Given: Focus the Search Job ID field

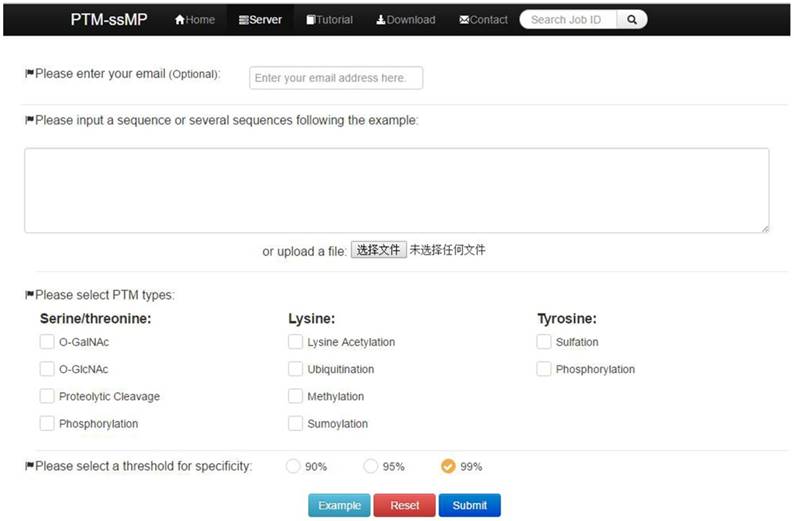Looking at the screenshot, I should click(567, 19).
